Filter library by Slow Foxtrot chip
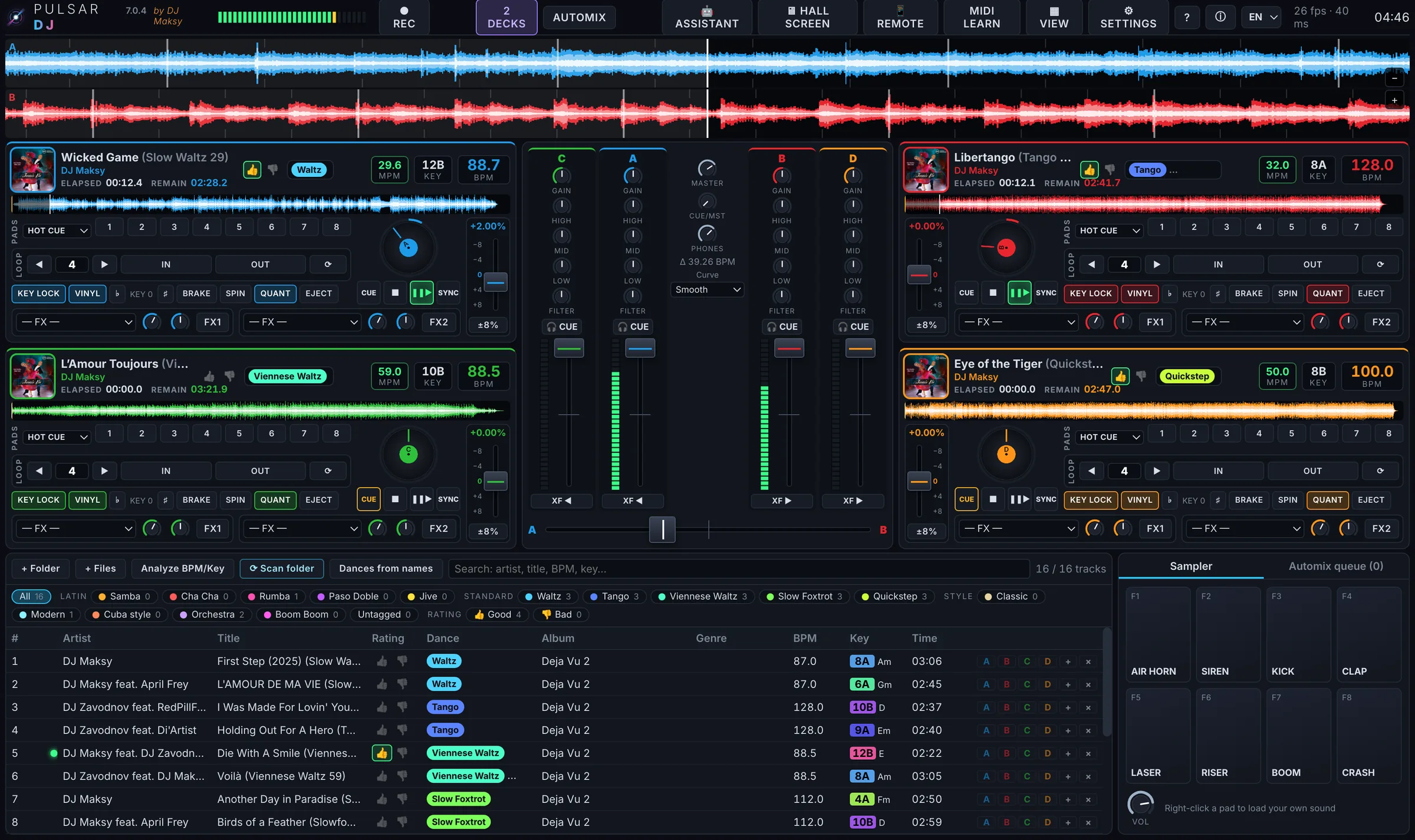Image resolution: width=1415 pixels, height=840 pixels. pyautogui.click(x=804, y=597)
